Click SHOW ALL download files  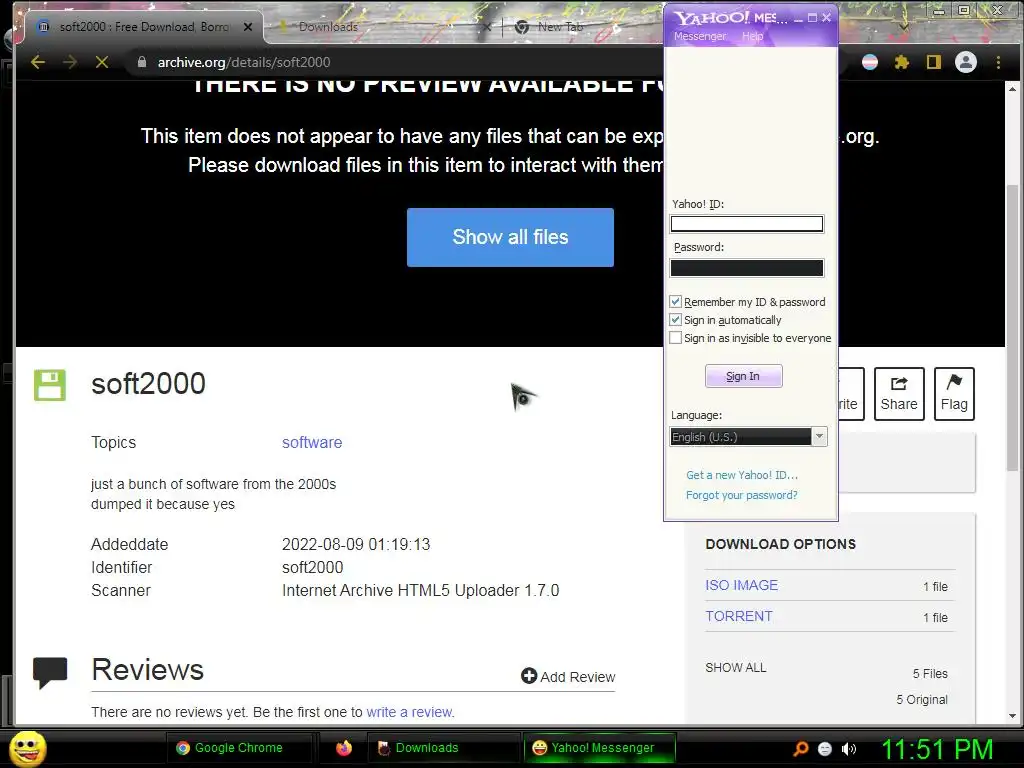point(735,667)
